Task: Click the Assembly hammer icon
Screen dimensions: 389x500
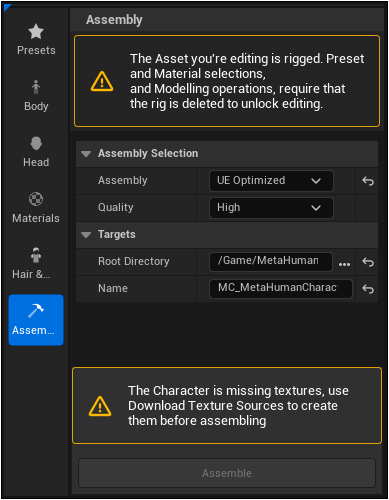Action: tap(36, 311)
